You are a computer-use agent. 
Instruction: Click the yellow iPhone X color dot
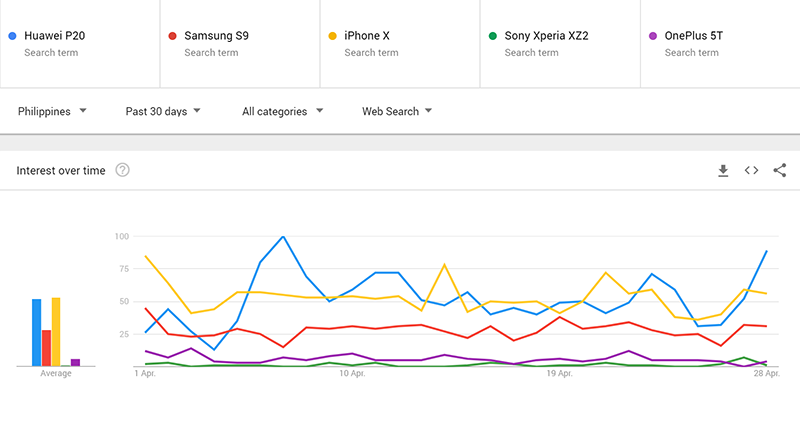pos(332,36)
